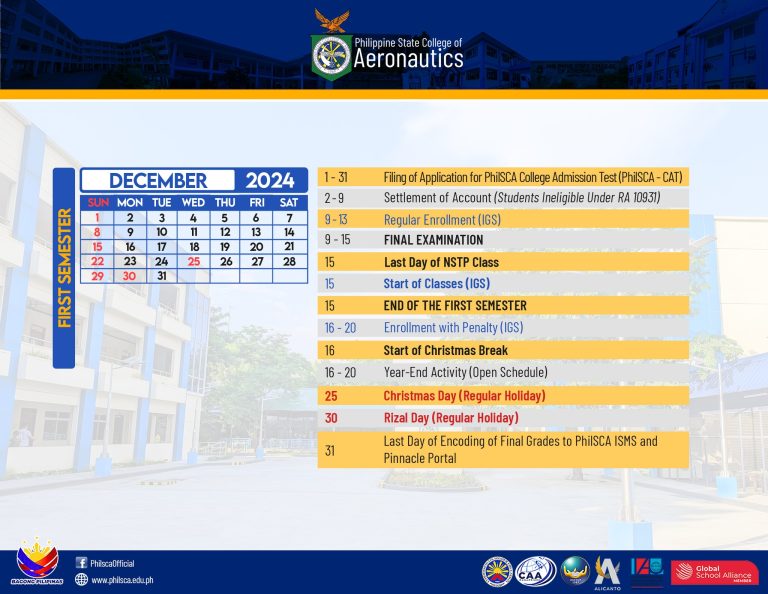
Task: Click the FIRST SEMESTER vertical banner
Action: click(x=63, y=268)
